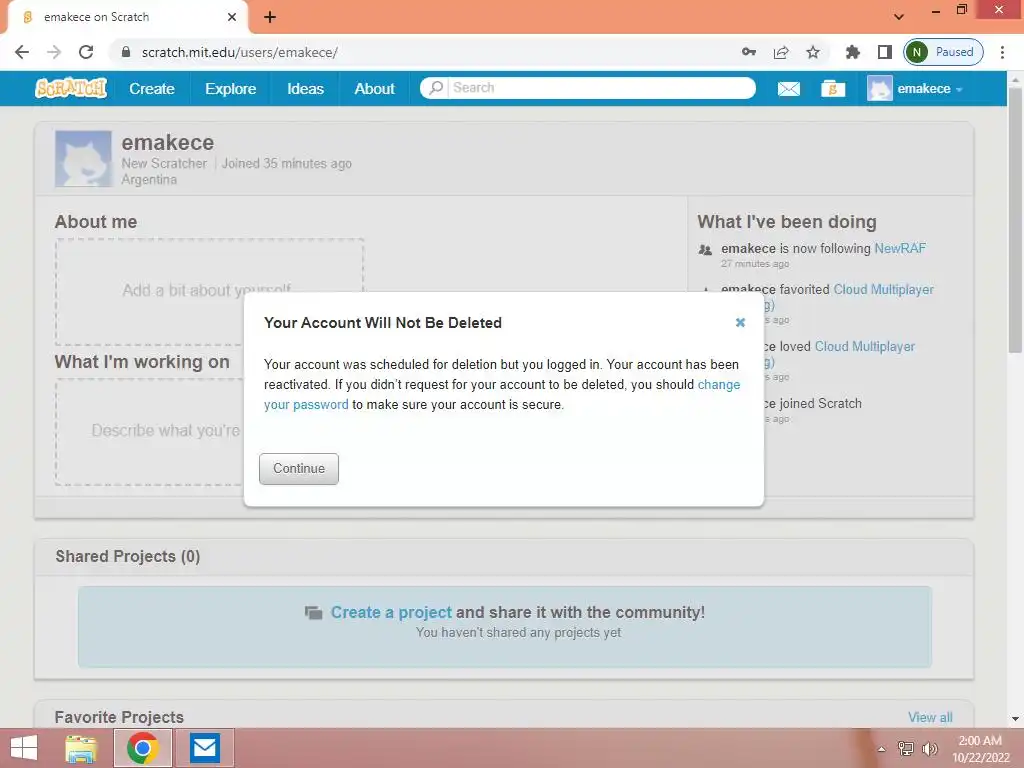This screenshot has width=1024, height=768.
Task: Open the Paused profile button
Action: tap(943, 52)
